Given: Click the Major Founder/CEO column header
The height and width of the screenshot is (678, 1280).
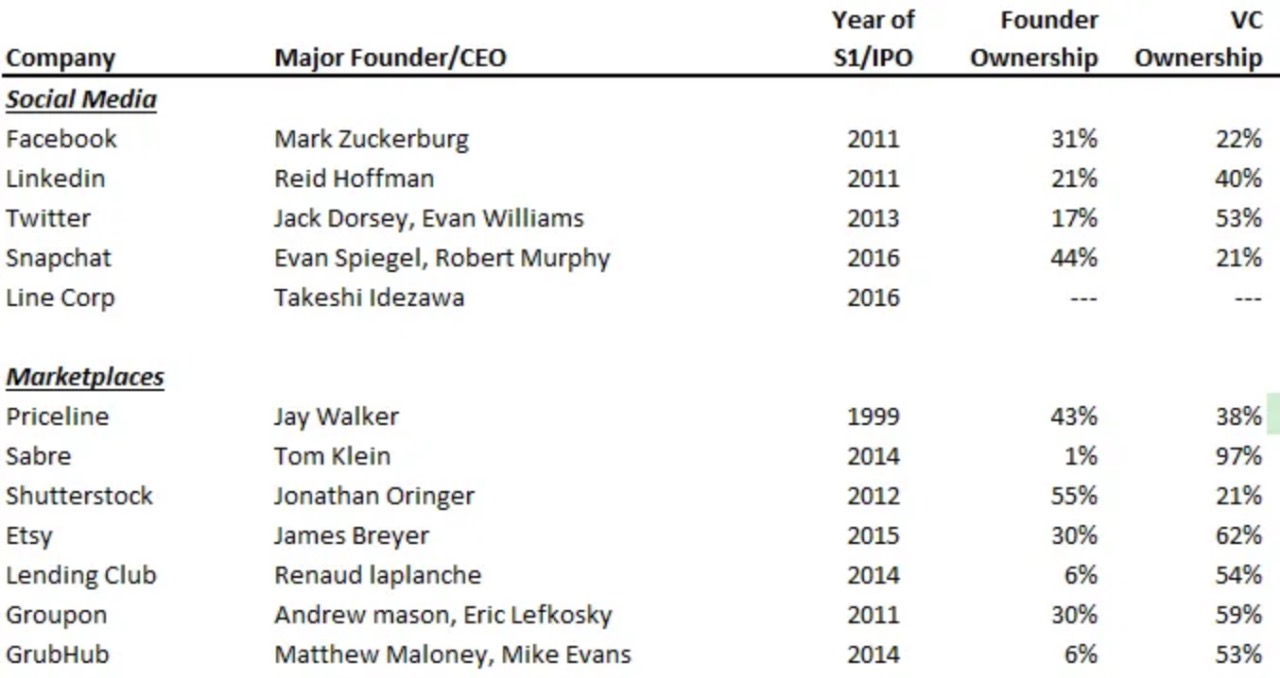Looking at the screenshot, I should (390, 58).
